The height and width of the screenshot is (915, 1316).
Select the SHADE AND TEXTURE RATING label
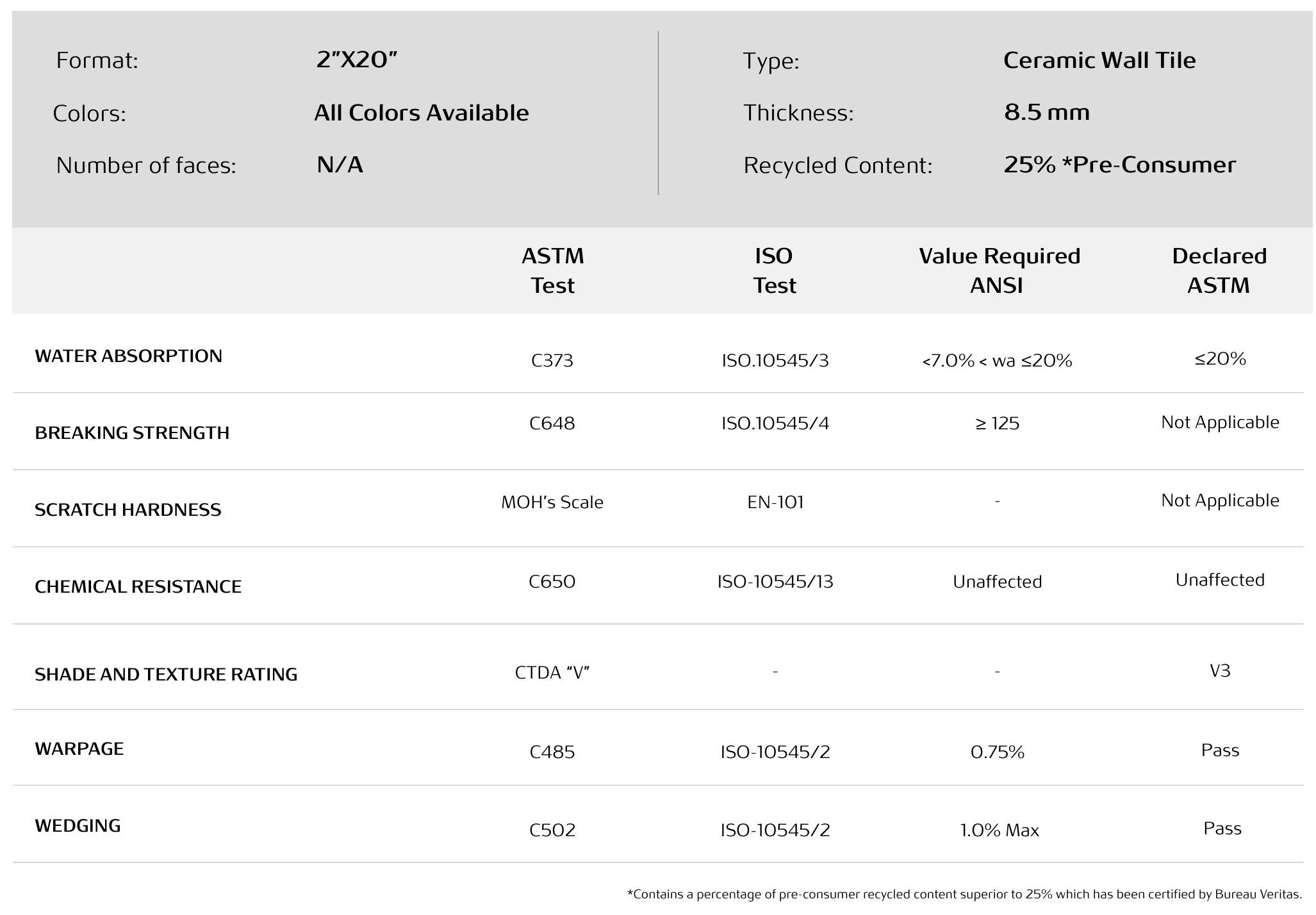click(166, 674)
